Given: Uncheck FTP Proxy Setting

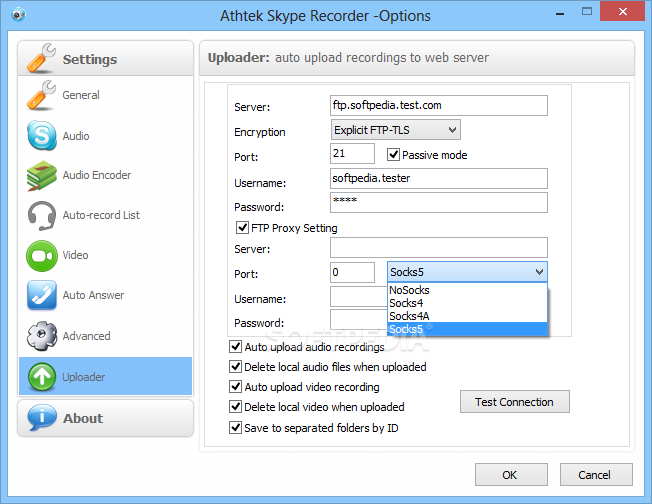Looking at the screenshot, I should (x=242, y=227).
